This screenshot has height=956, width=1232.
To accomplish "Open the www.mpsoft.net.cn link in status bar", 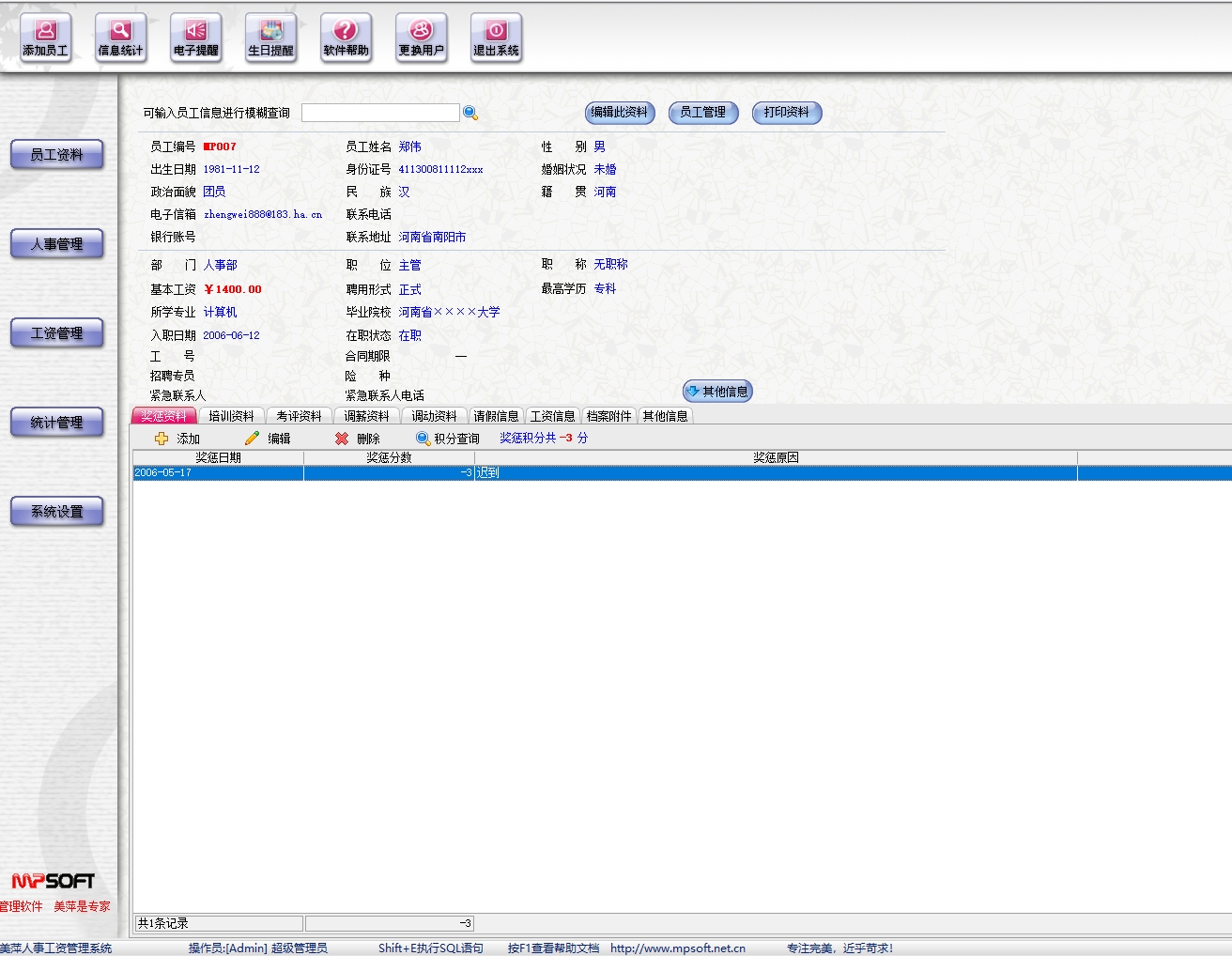I will (677, 948).
